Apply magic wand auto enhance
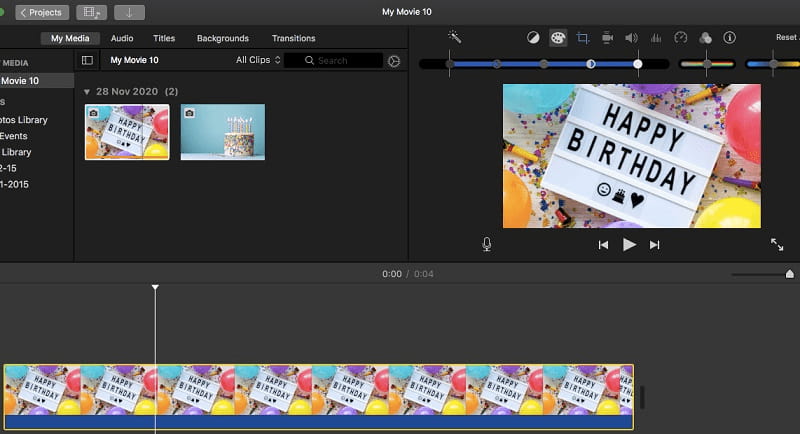The height and width of the screenshot is (434, 800). (x=454, y=37)
